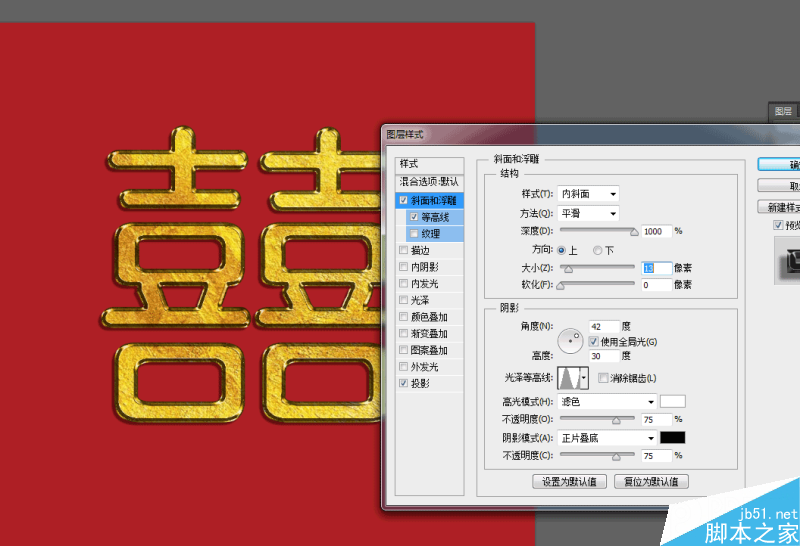Enable 消除锯齿 checkbox
800x546 pixels.
(603, 378)
